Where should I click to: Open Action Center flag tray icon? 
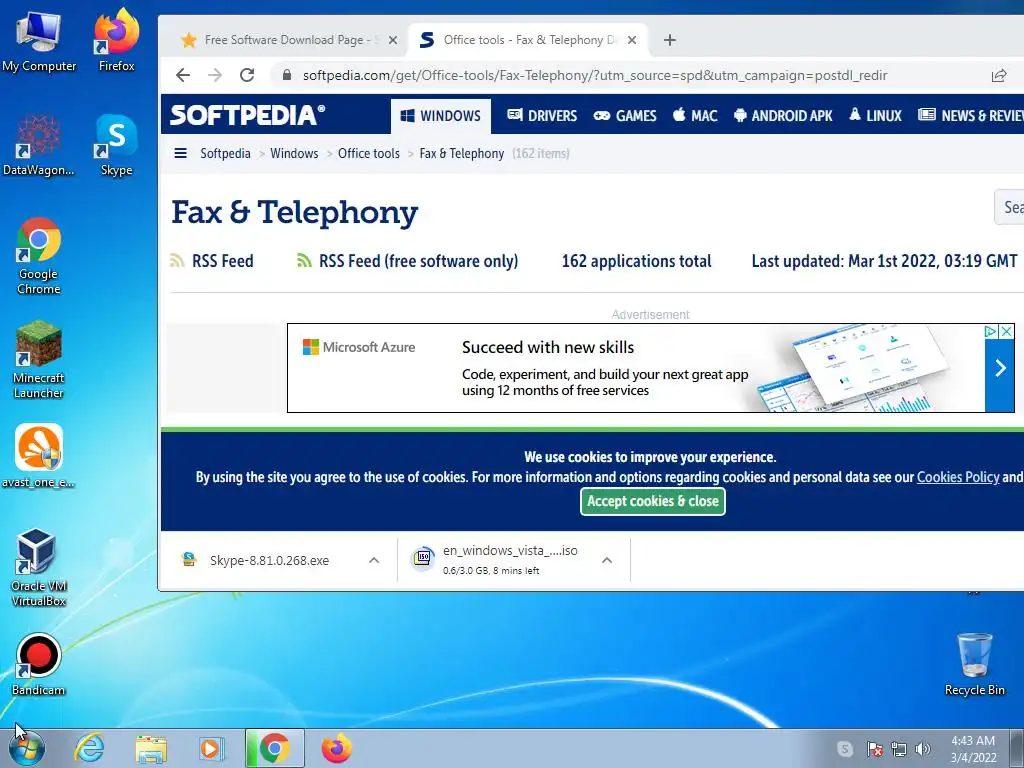tap(875, 749)
